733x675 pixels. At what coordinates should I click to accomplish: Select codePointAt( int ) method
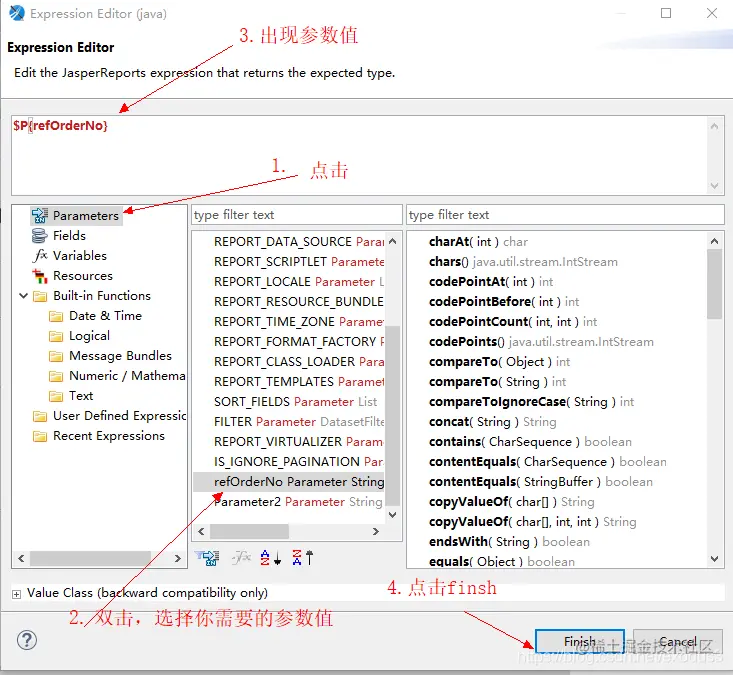[x=491, y=282]
